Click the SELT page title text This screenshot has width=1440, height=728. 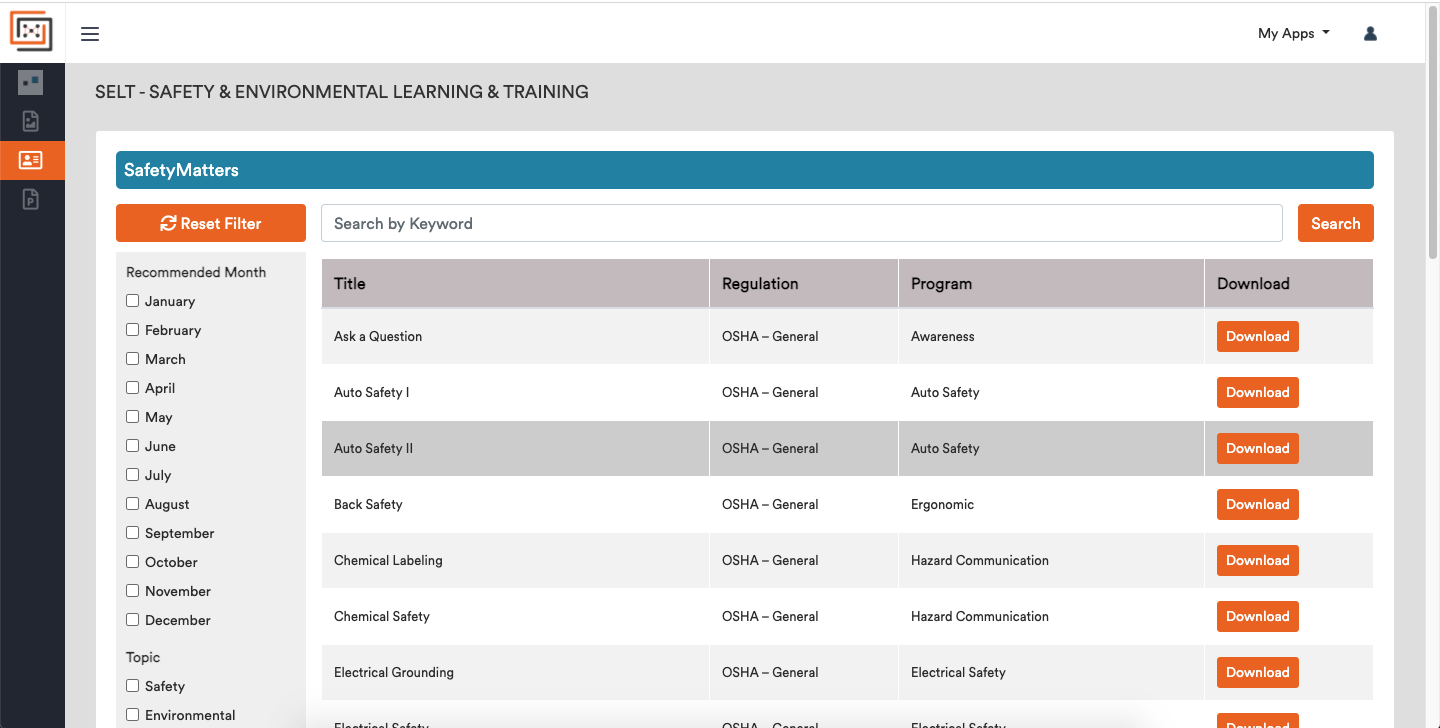[342, 92]
